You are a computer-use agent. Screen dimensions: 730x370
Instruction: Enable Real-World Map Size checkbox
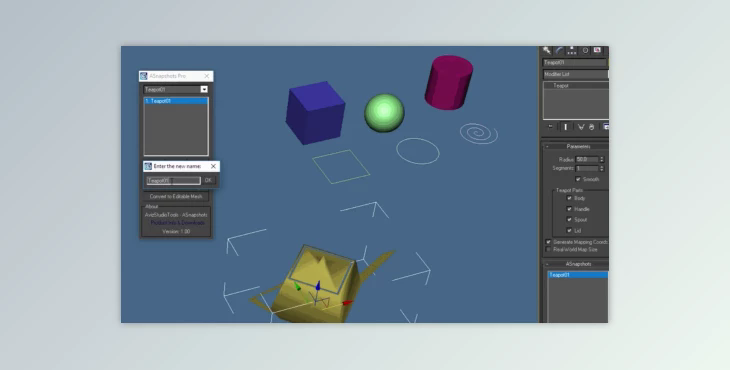[x=548, y=249]
